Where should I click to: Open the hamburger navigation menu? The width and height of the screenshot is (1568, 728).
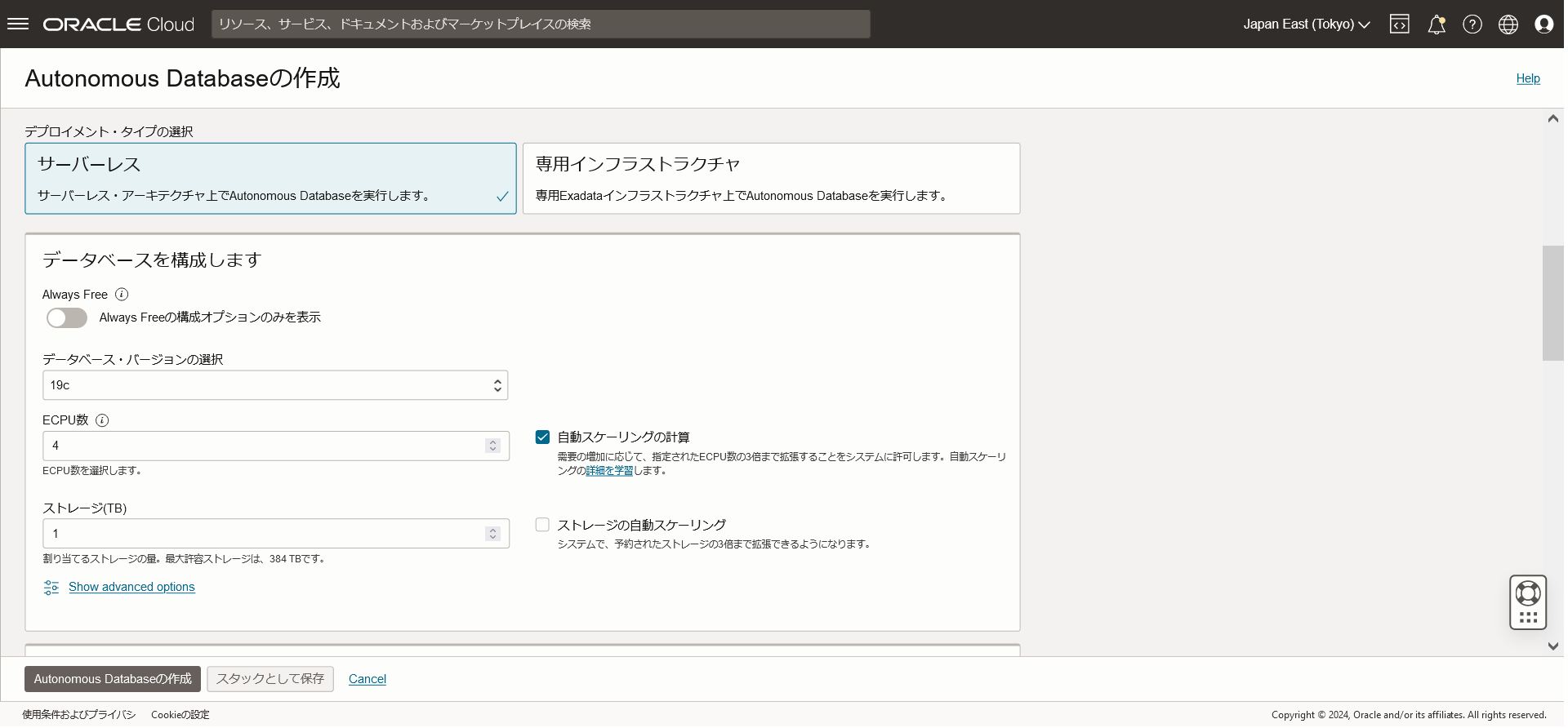coord(18,24)
